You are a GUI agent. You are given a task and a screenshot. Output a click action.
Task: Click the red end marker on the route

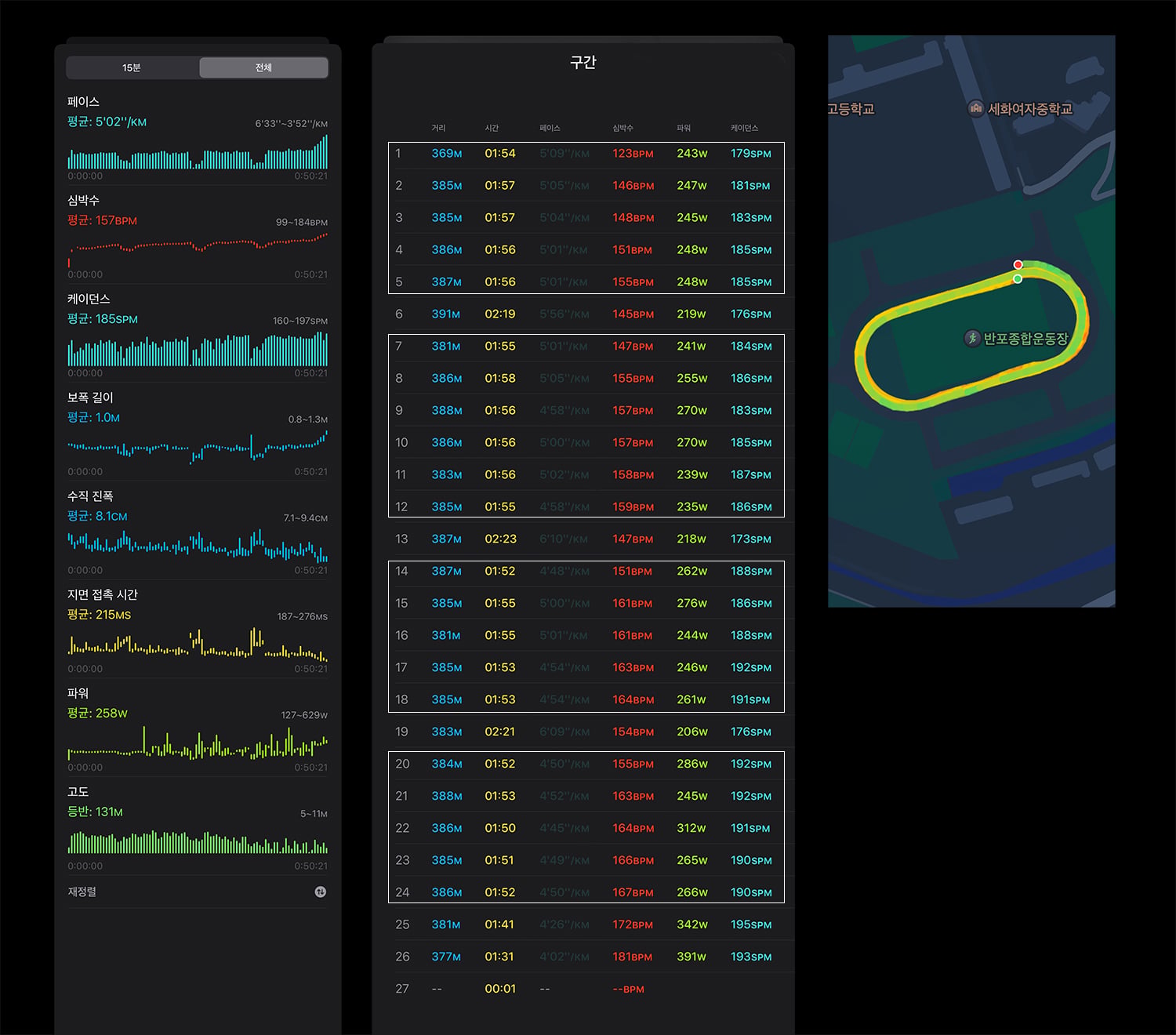click(1018, 265)
